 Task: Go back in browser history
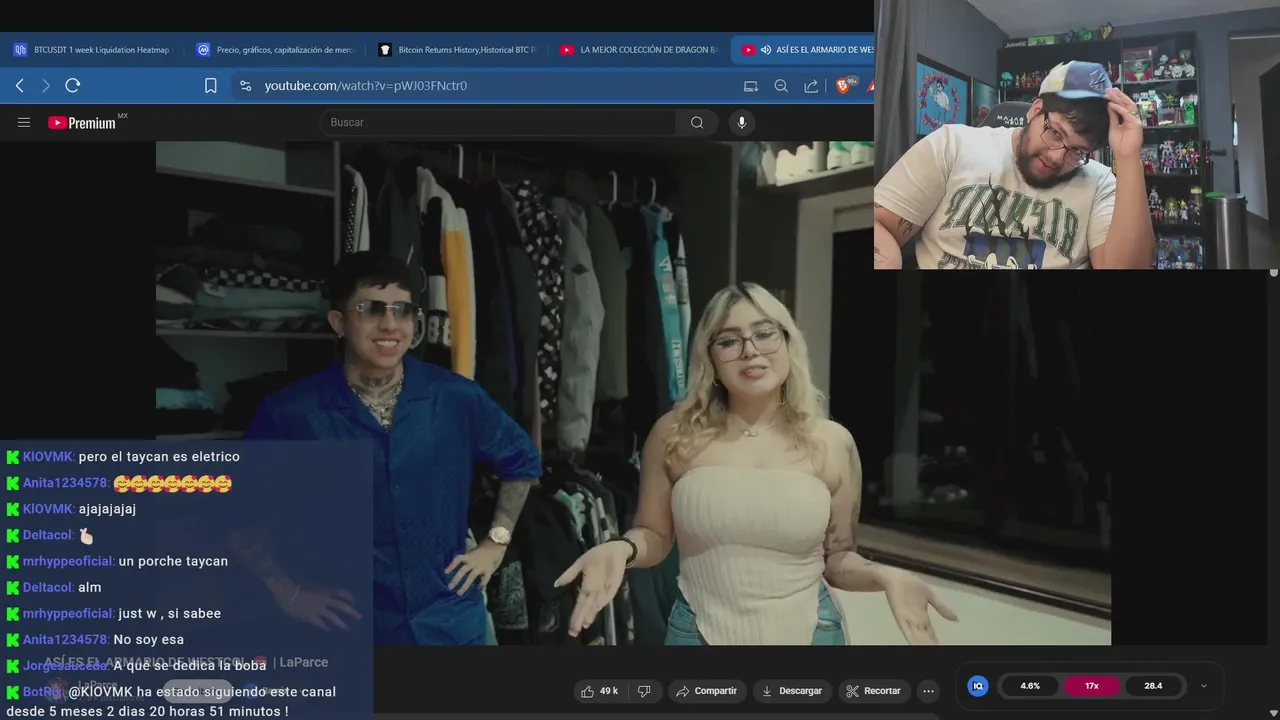20,86
